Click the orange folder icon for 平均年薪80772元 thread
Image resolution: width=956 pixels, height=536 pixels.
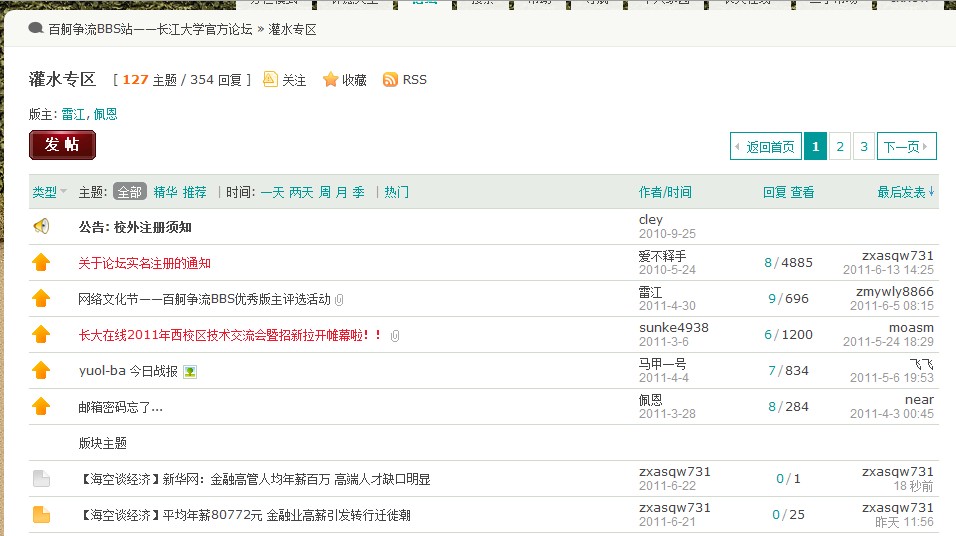pos(41,515)
